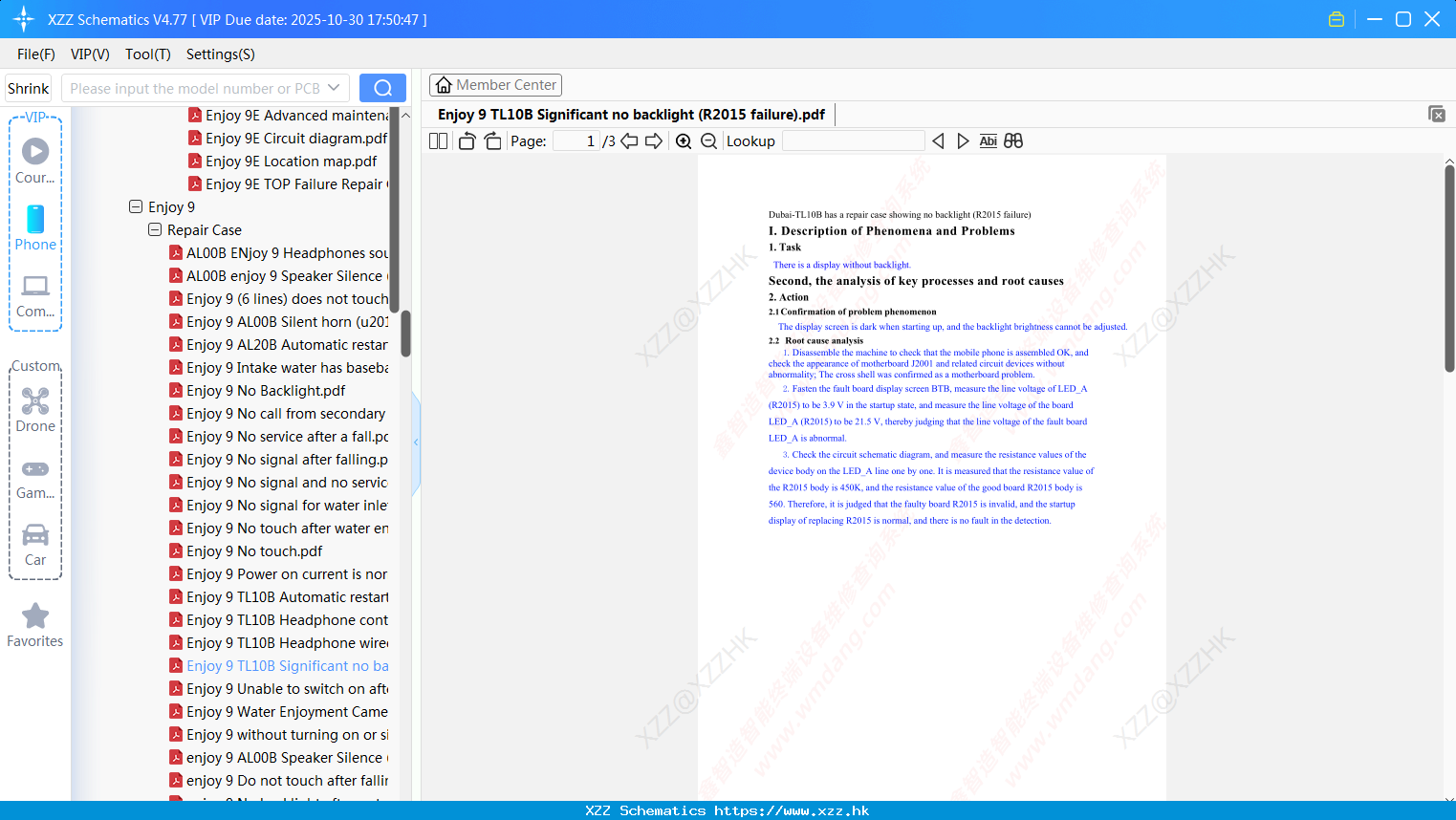1456x820 pixels.
Task: Find next lookup result triangle
Action: [963, 141]
